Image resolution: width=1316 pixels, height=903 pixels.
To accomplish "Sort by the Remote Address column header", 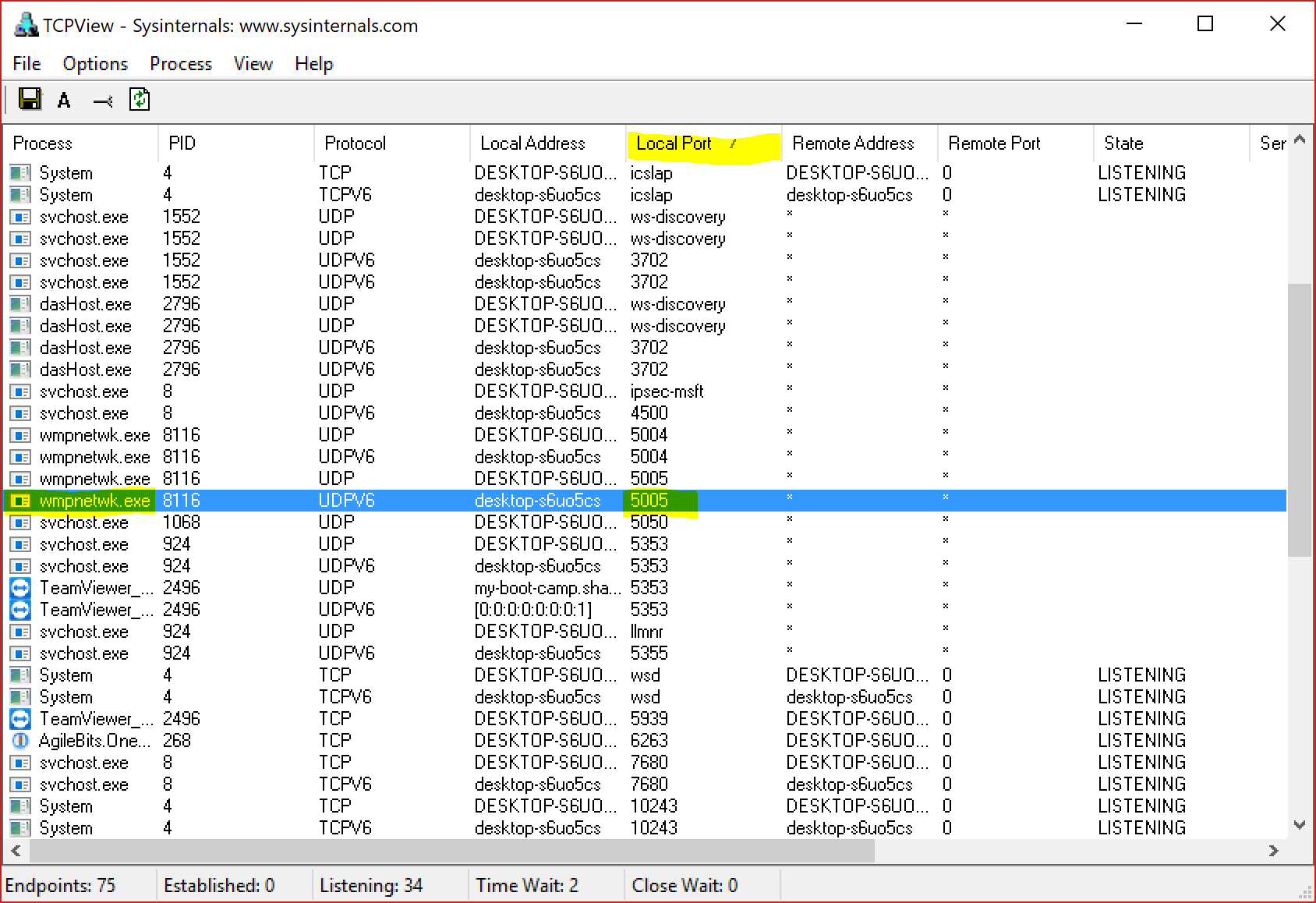I will (x=860, y=143).
